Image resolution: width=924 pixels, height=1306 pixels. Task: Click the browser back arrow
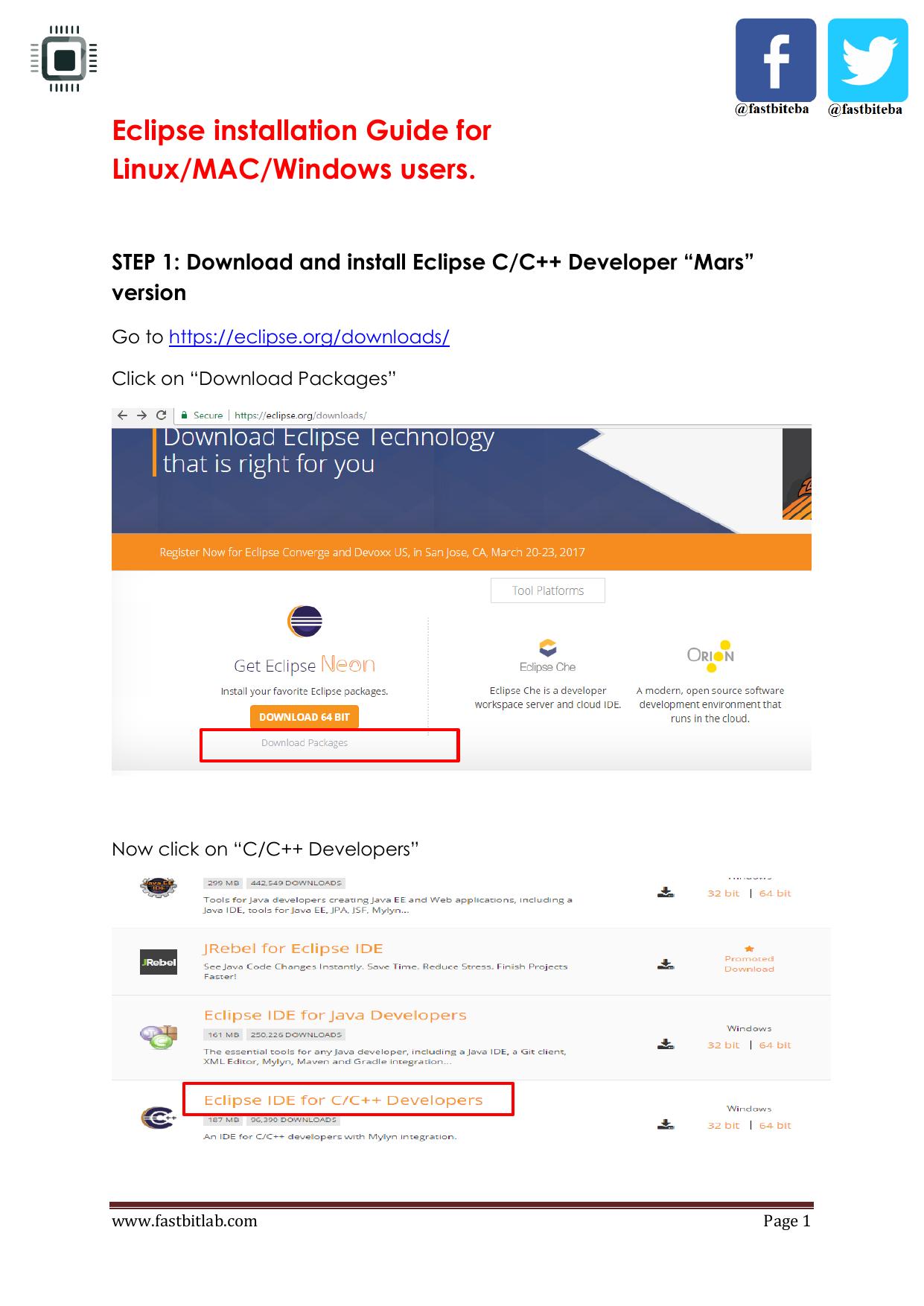coord(123,415)
